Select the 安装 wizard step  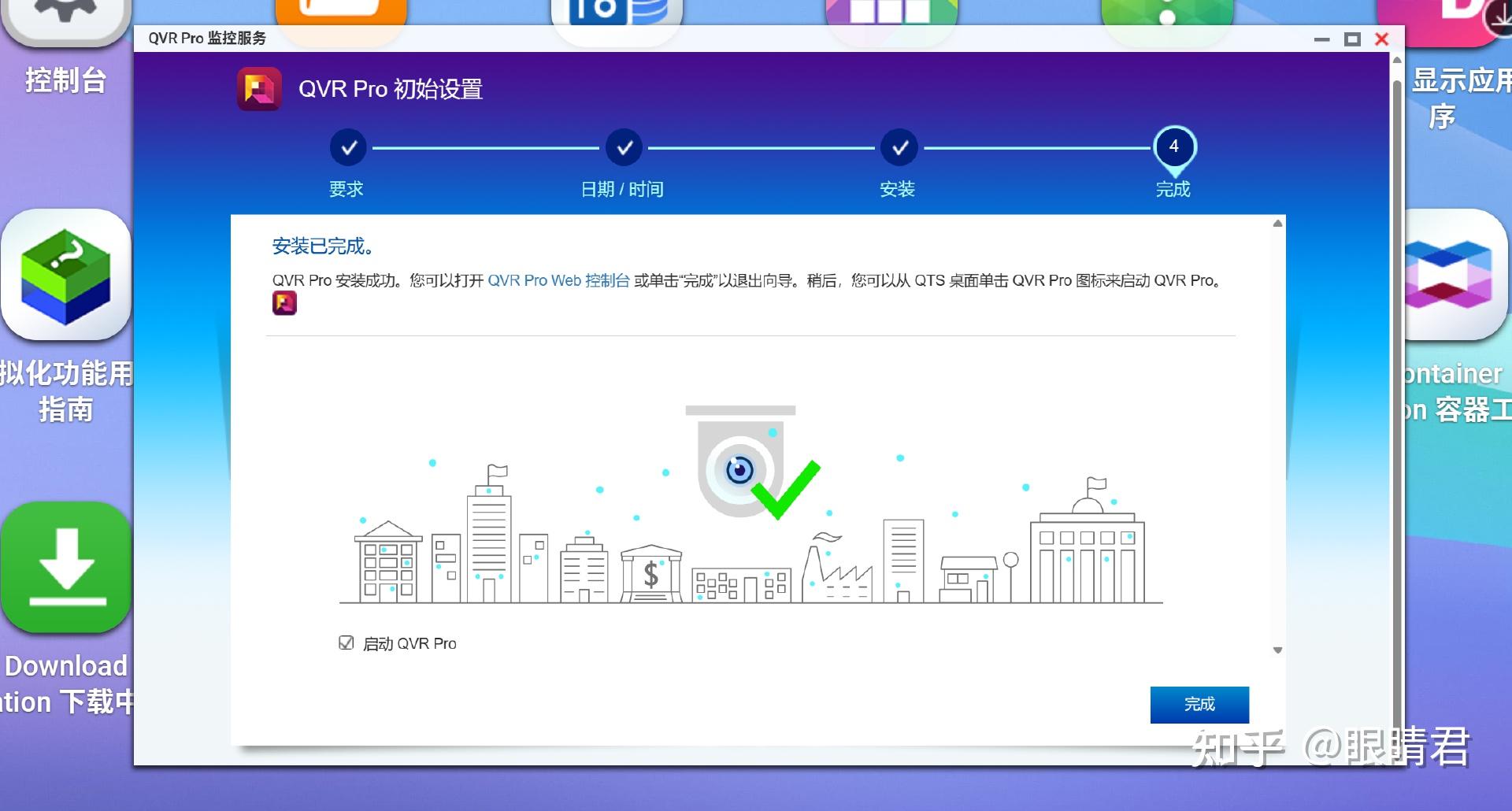click(x=899, y=147)
